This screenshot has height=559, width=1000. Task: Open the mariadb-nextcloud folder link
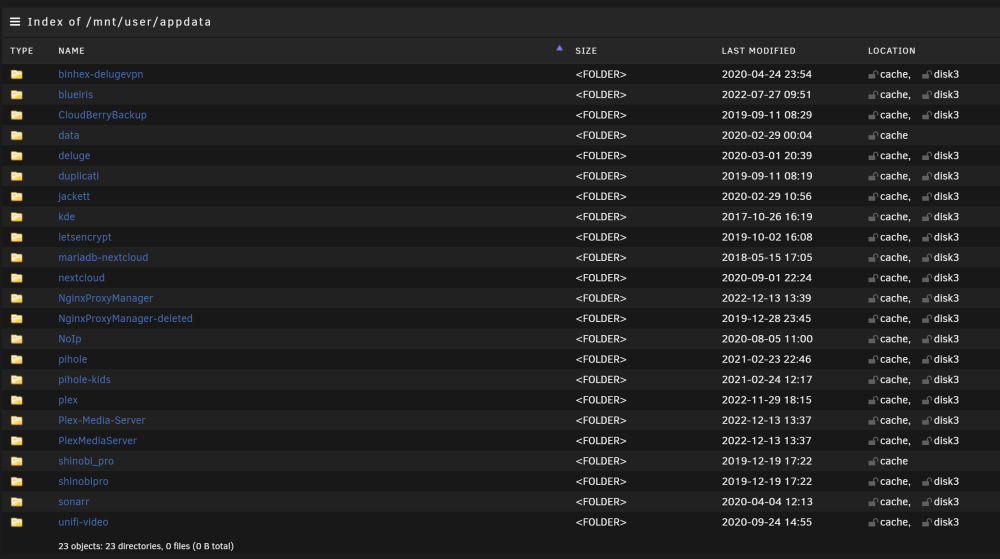coord(103,258)
